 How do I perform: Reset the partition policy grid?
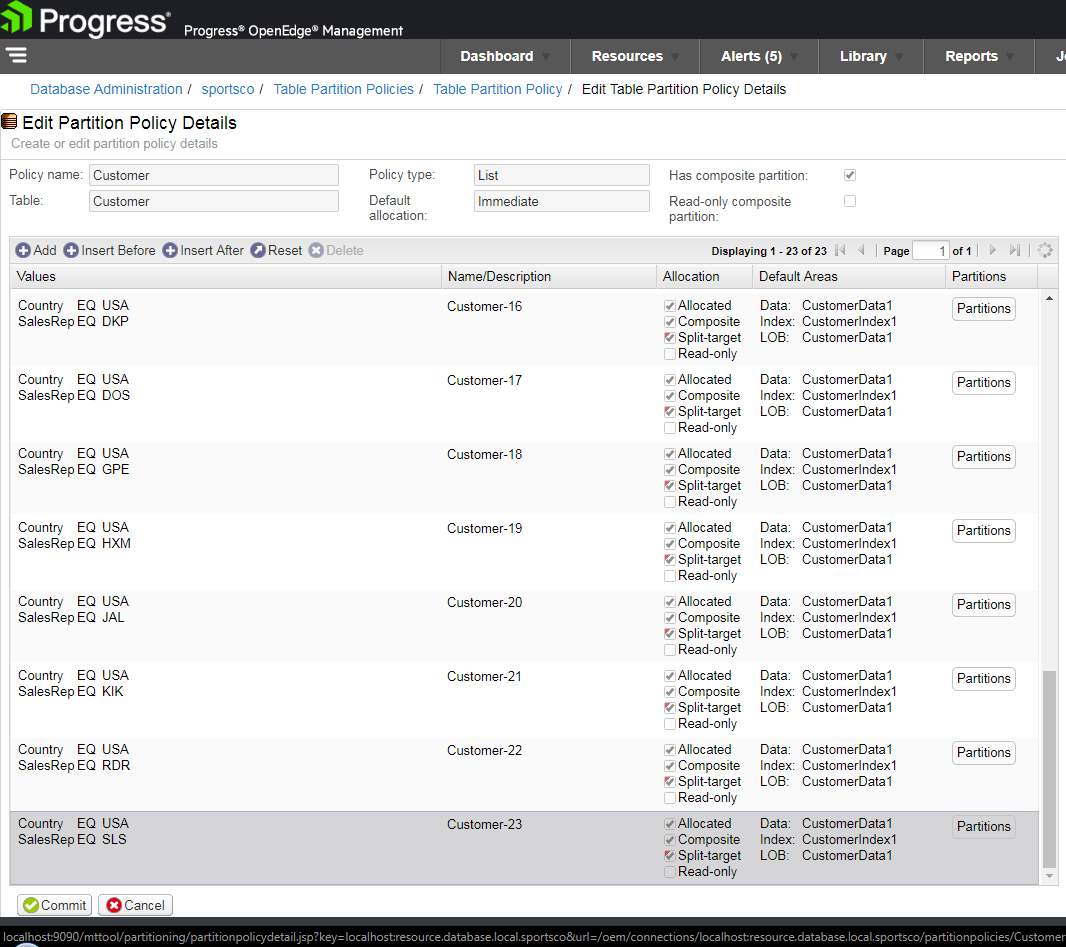[276, 250]
